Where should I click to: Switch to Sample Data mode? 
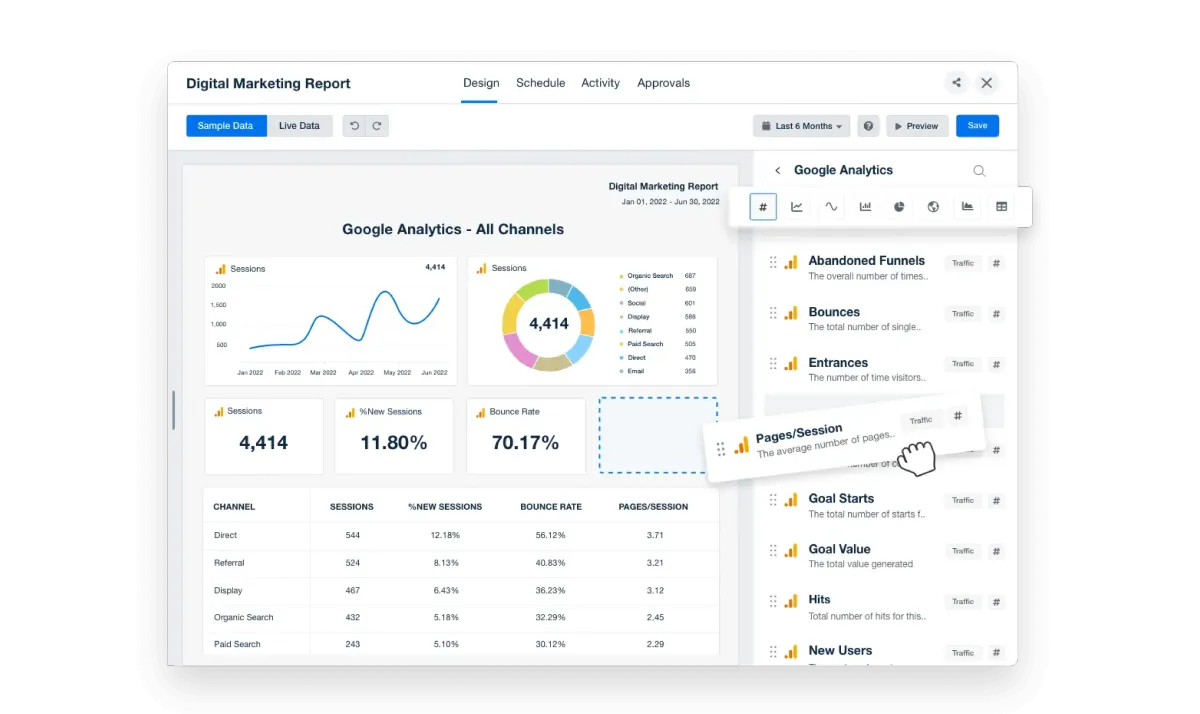[x=226, y=126]
